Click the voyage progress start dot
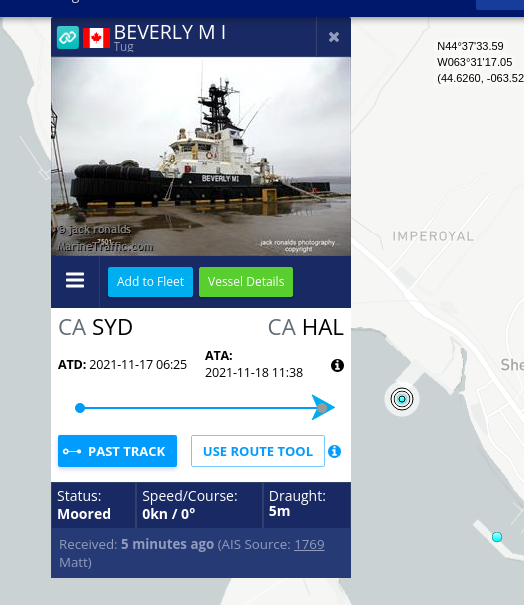Viewport: 524px width, 605px height. (80, 408)
